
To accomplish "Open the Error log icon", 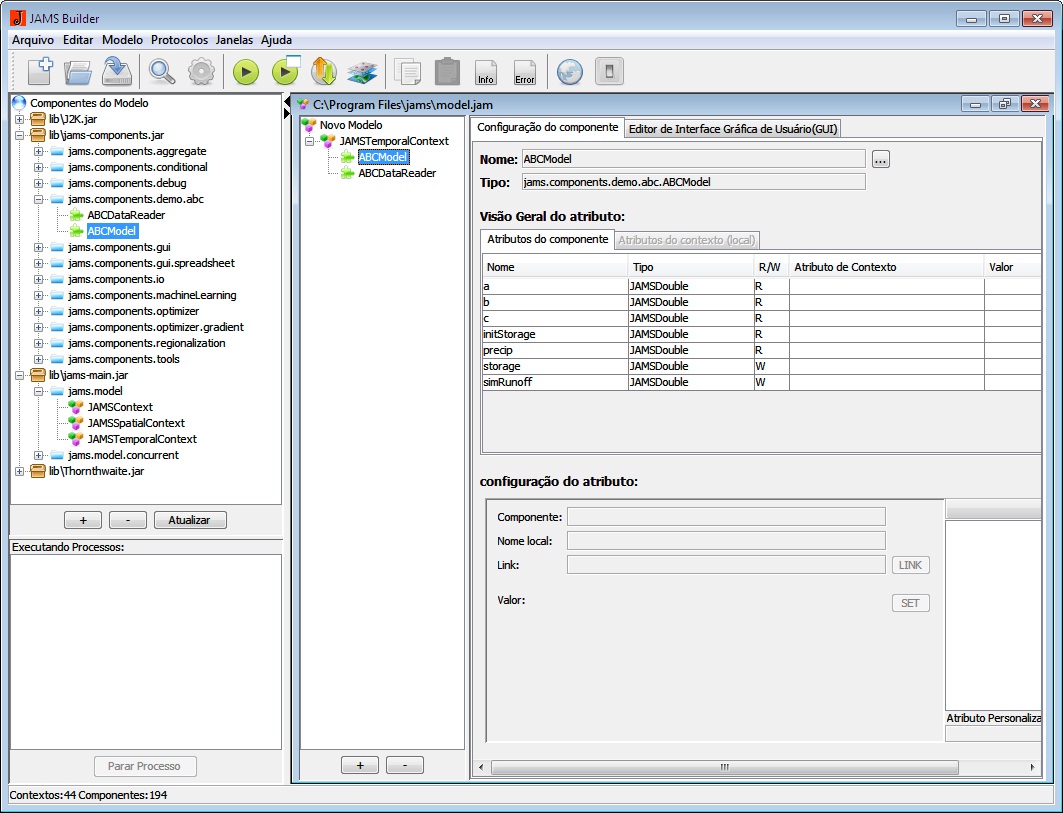I will click(524, 71).
